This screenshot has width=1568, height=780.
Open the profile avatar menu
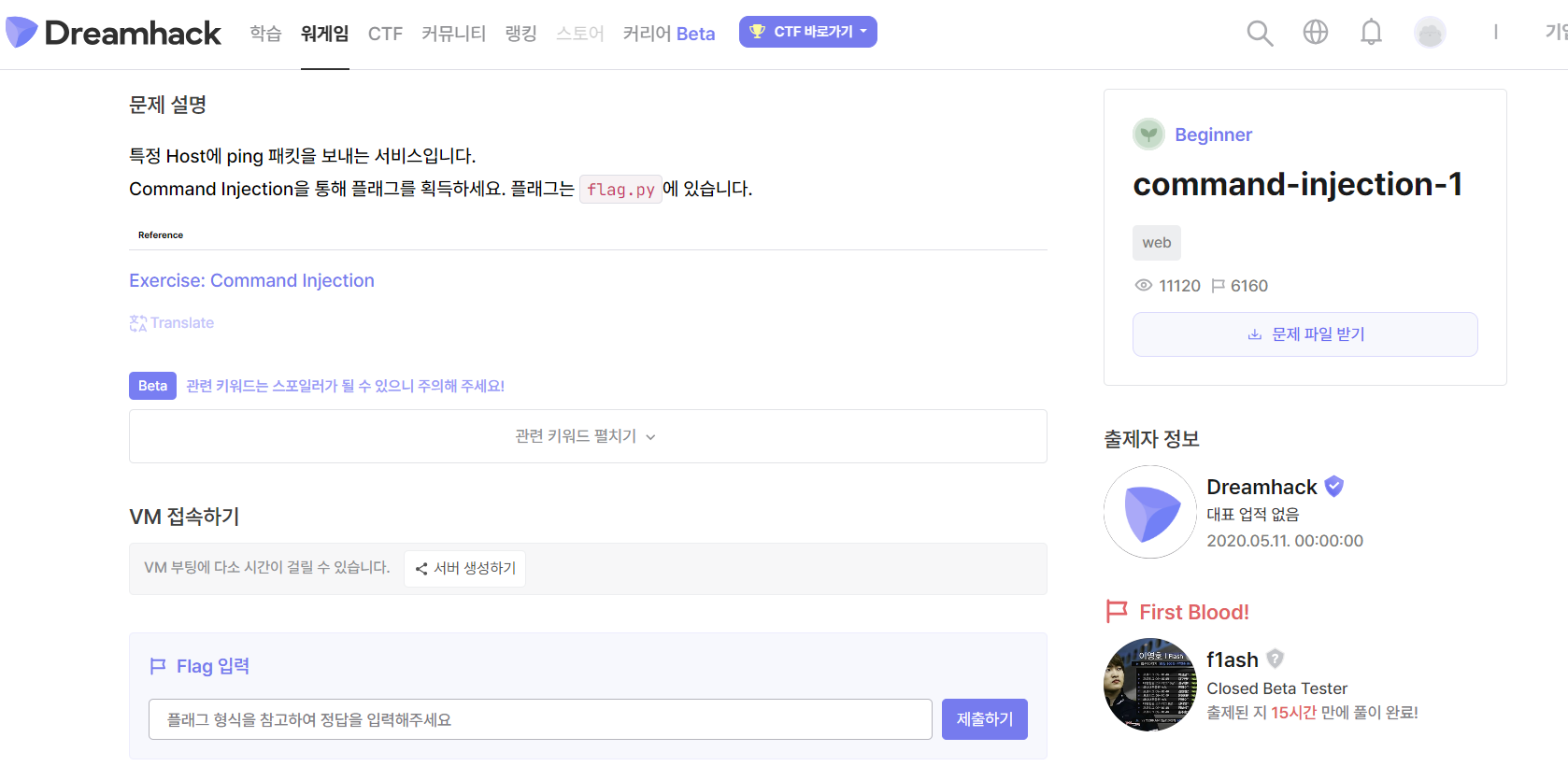(x=1430, y=31)
